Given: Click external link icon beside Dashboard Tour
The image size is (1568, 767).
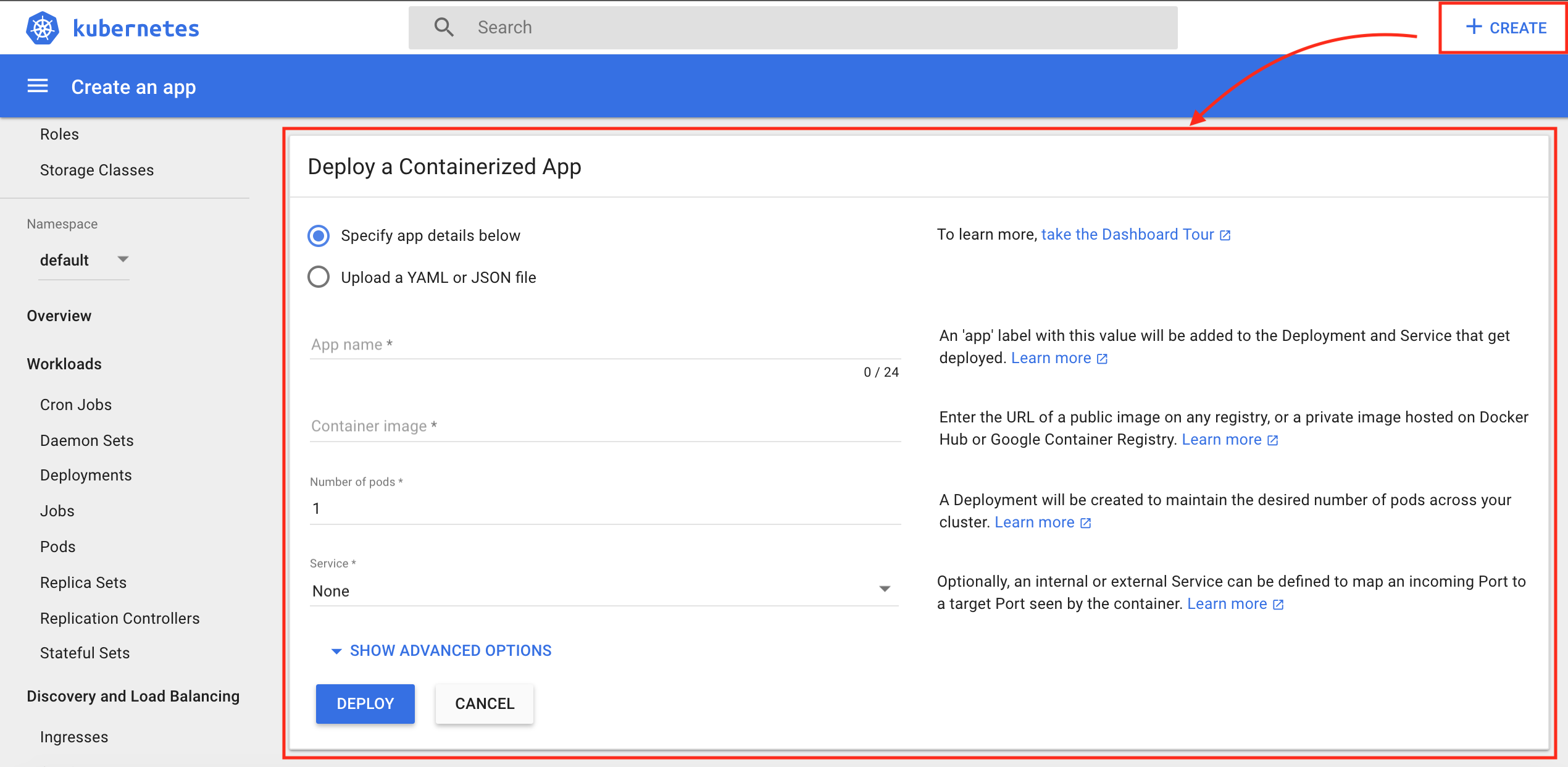Looking at the screenshot, I should click(1225, 235).
